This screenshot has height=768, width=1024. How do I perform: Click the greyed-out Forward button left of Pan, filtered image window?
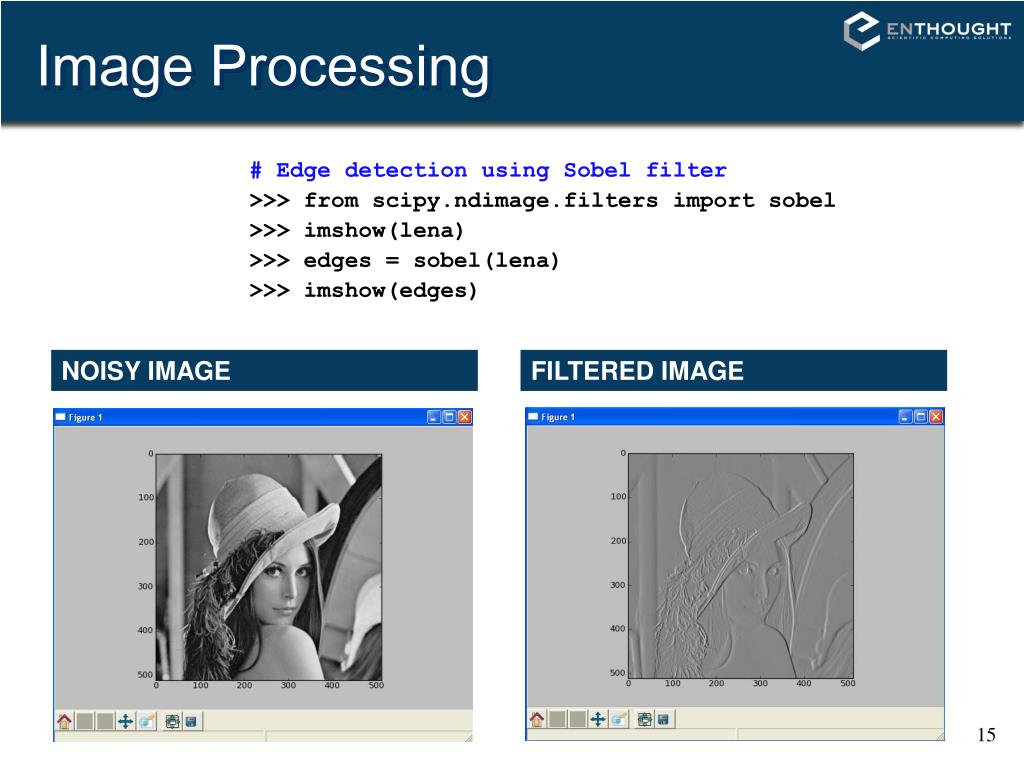[x=577, y=719]
